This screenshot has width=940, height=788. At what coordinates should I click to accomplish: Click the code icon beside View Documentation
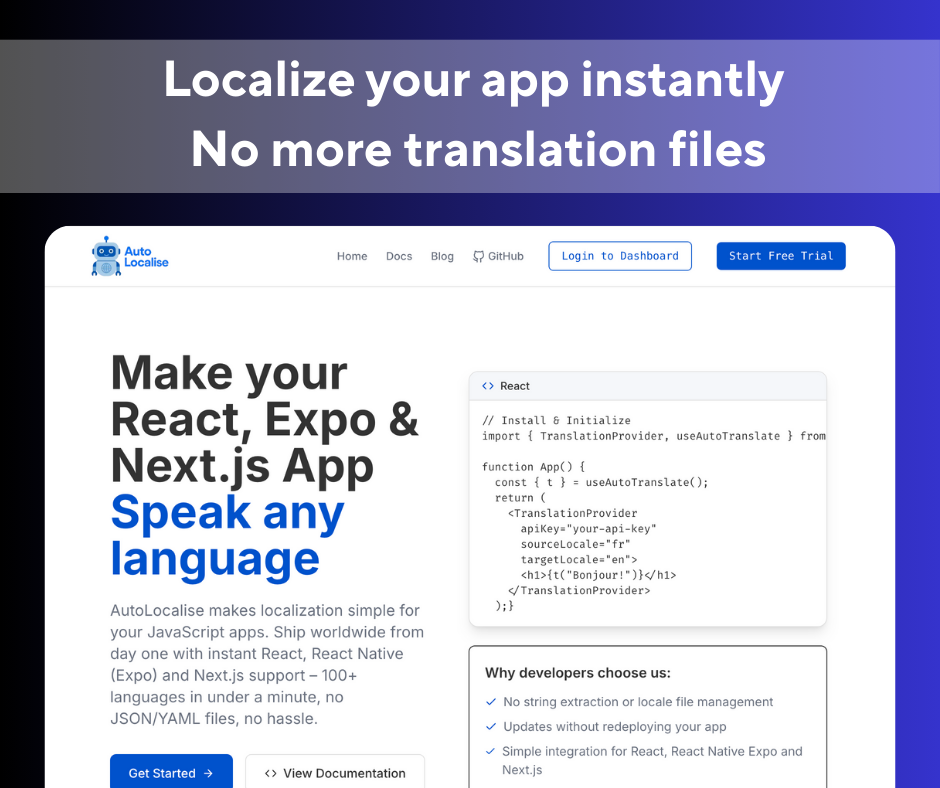click(x=269, y=772)
